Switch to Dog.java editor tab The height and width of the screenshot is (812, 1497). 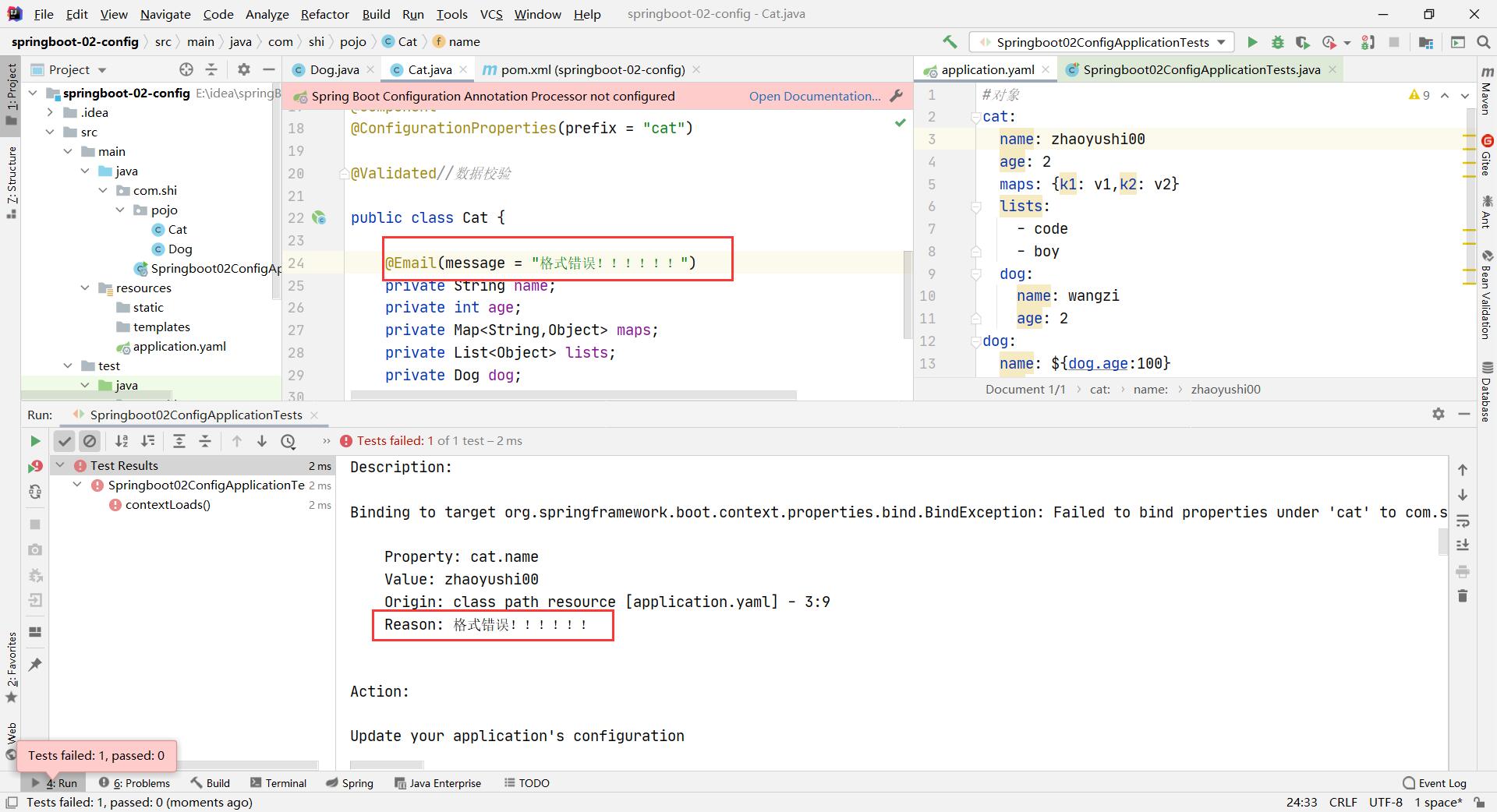click(334, 69)
